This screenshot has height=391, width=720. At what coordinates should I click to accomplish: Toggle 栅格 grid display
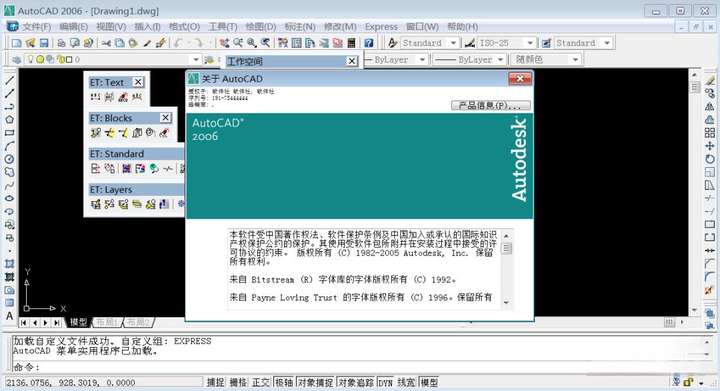pos(238,382)
